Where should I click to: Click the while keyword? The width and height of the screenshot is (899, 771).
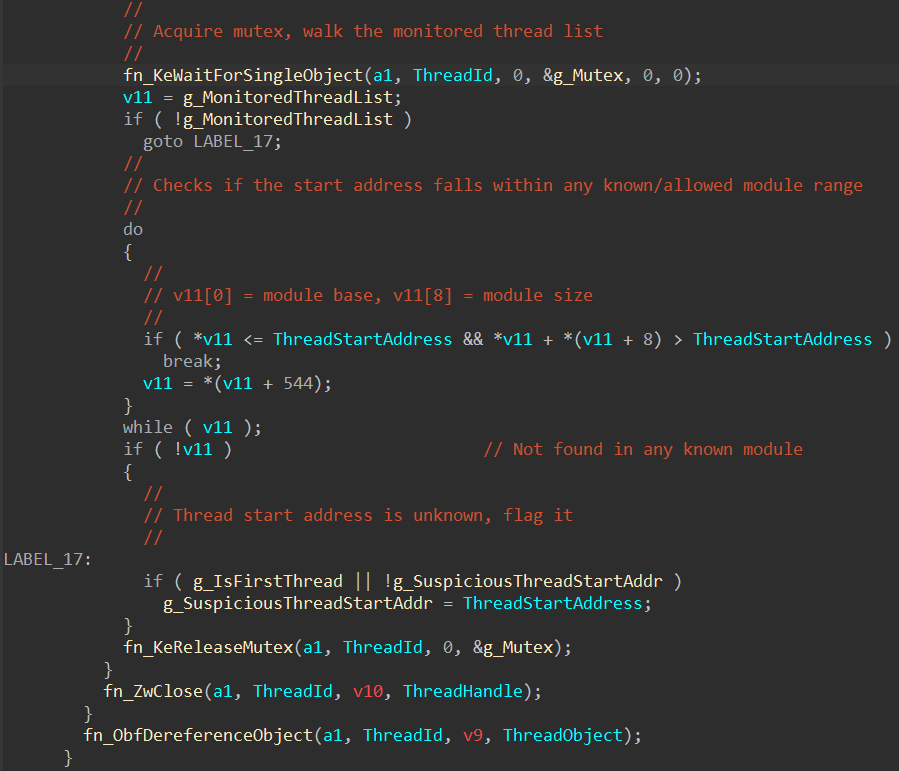147,427
